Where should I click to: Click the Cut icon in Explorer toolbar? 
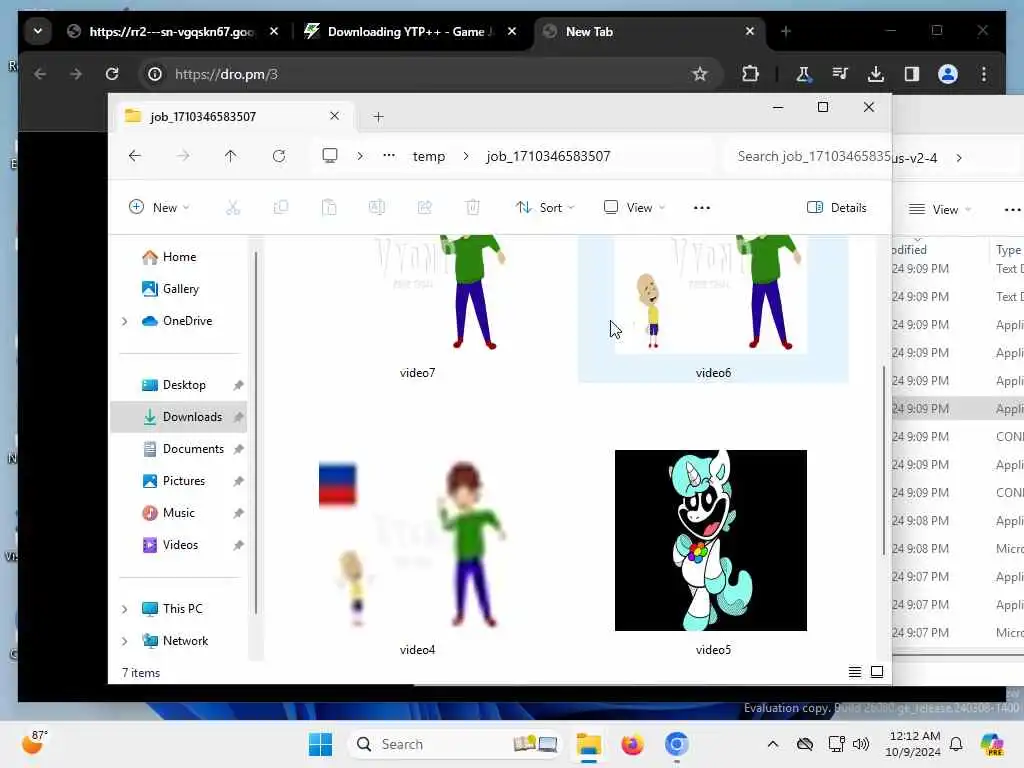click(232, 208)
